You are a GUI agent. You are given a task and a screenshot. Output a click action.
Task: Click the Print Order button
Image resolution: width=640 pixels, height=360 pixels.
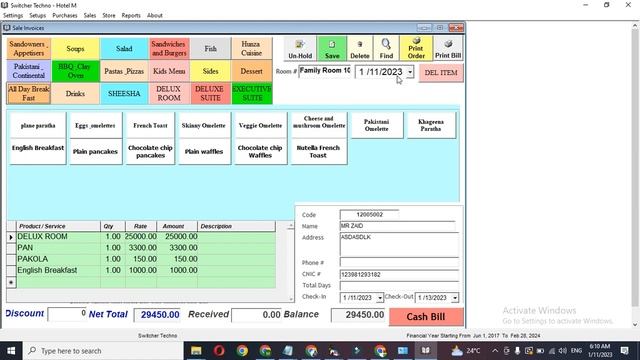(x=416, y=49)
